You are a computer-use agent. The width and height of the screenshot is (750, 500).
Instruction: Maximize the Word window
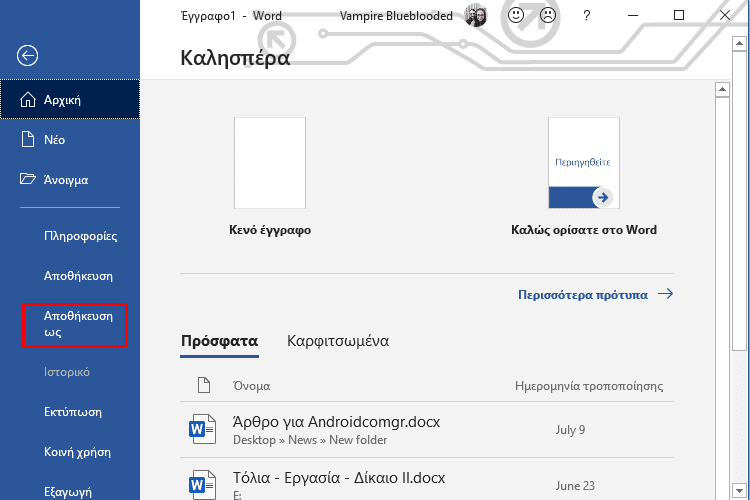(x=678, y=15)
